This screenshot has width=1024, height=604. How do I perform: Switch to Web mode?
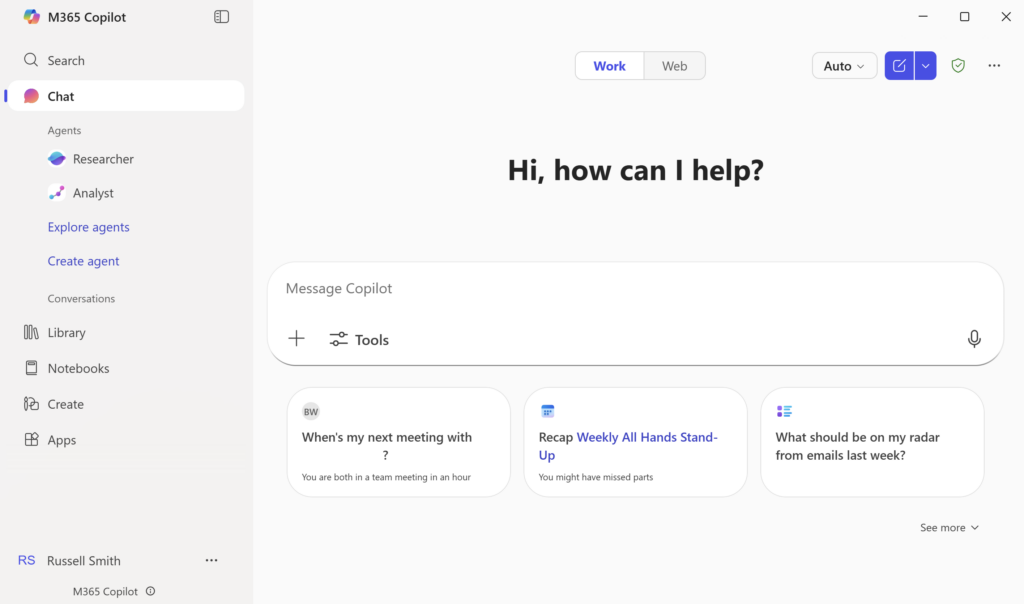click(x=674, y=65)
